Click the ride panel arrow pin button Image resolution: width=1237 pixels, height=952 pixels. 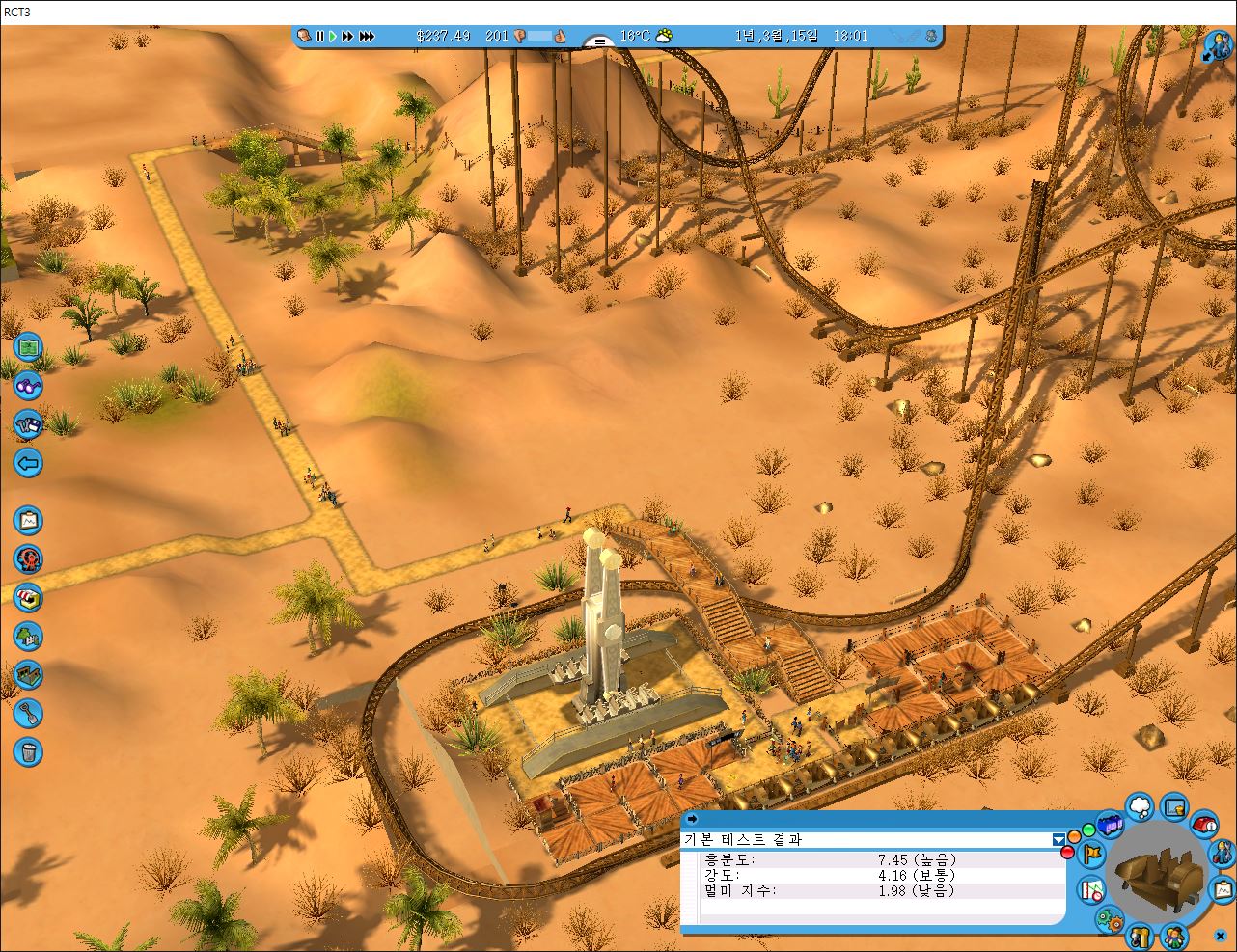coord(692,819)
